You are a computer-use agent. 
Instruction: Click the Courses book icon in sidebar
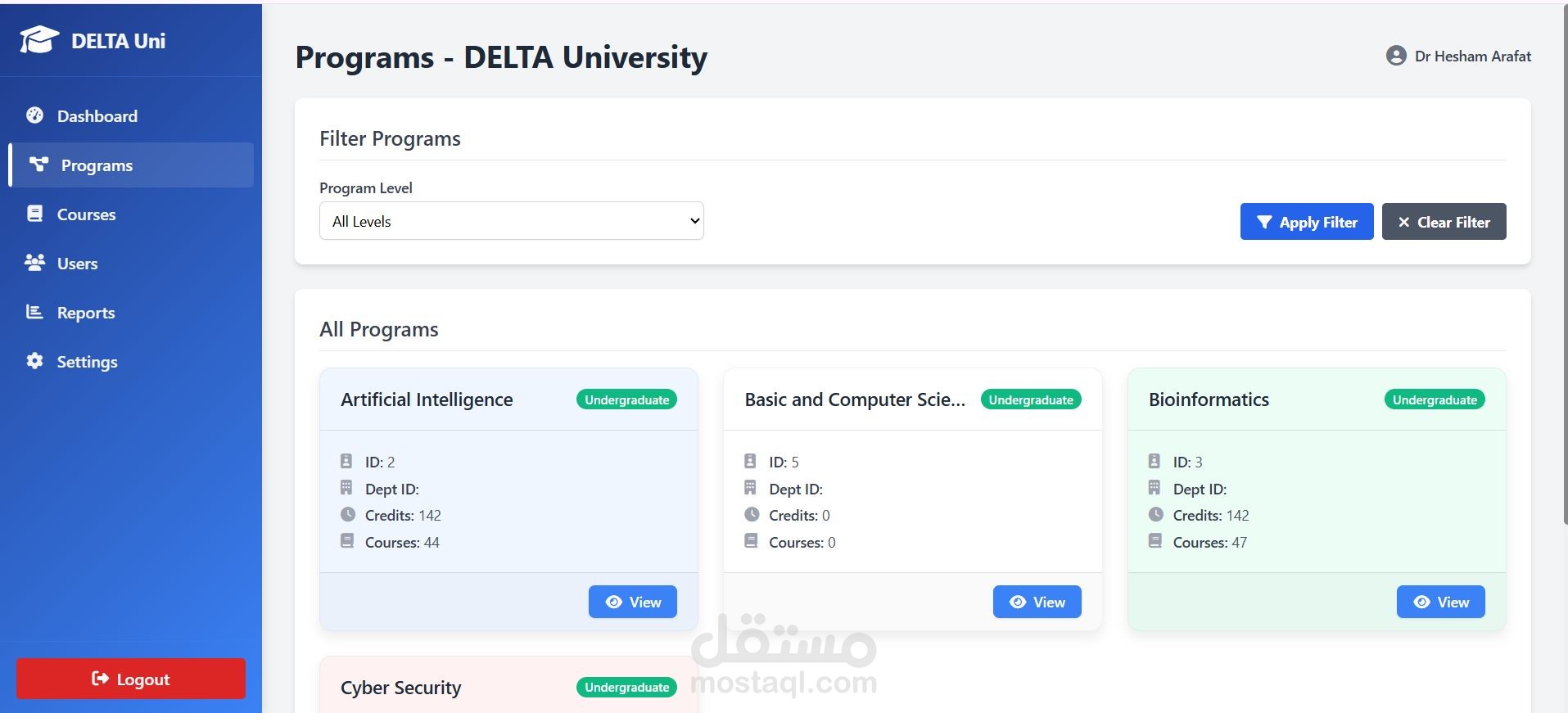[x=34, y=214]
